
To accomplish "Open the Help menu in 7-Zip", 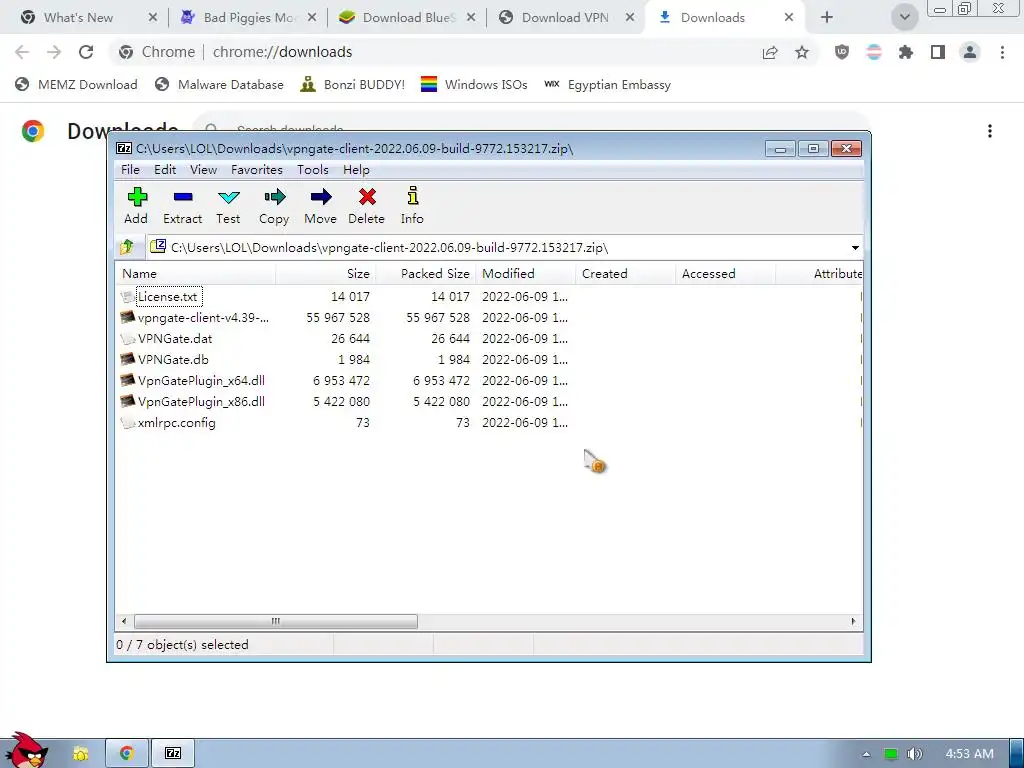I will (x=357, y=170).
